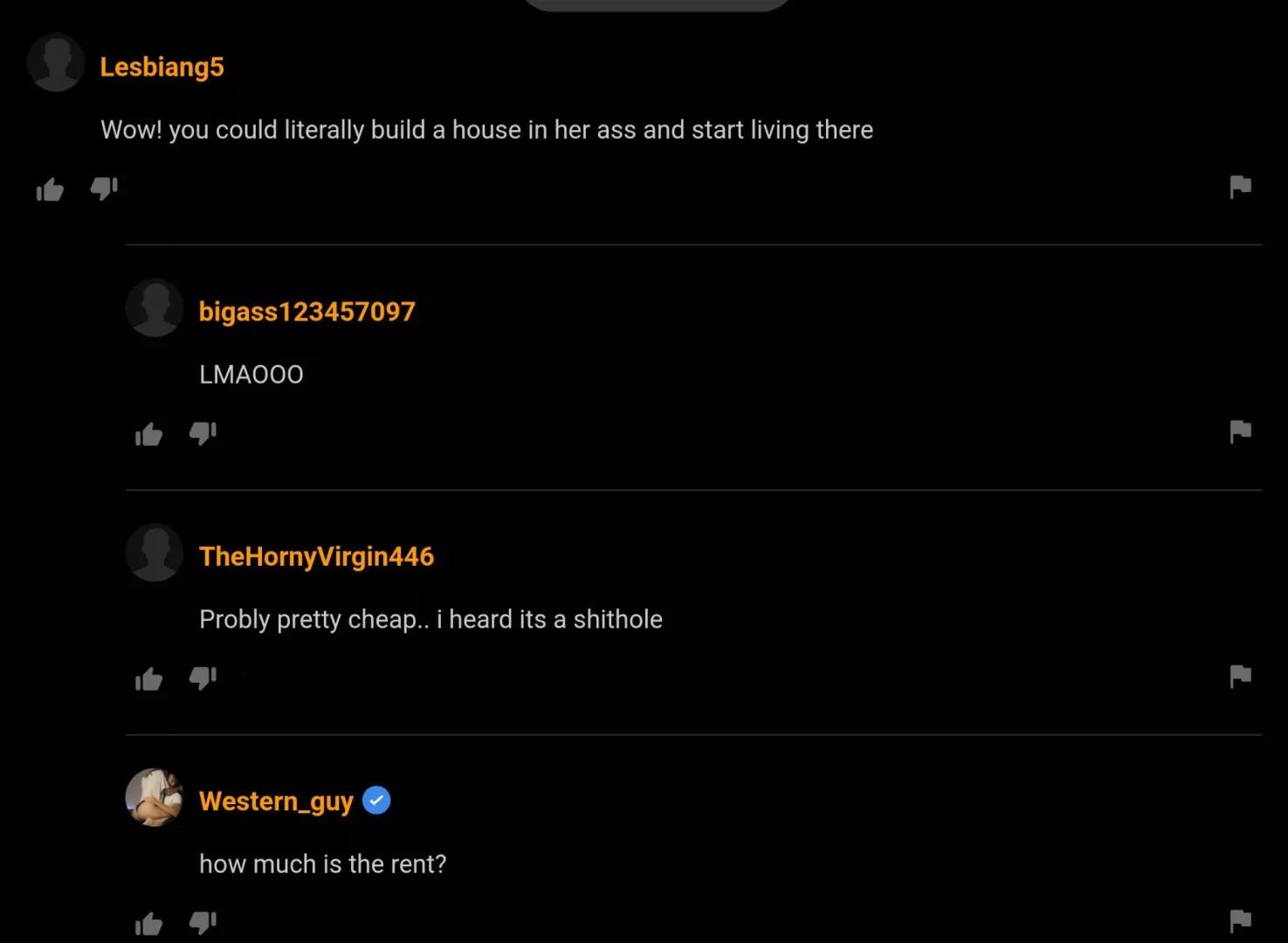1288x943 pixels.
Task: Visit bigass123457097's profile page
Action: pos(307,311)
